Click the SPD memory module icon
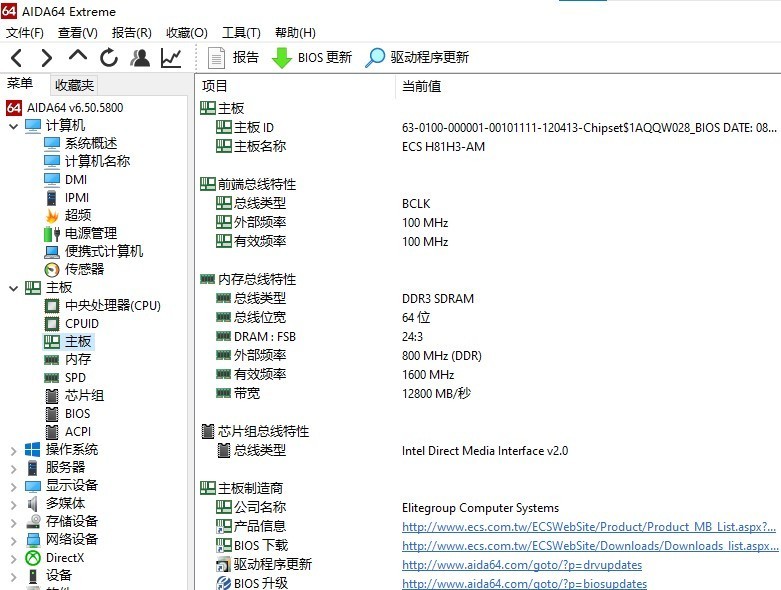The height and width of the screenshot is (590, 781). 52,378
